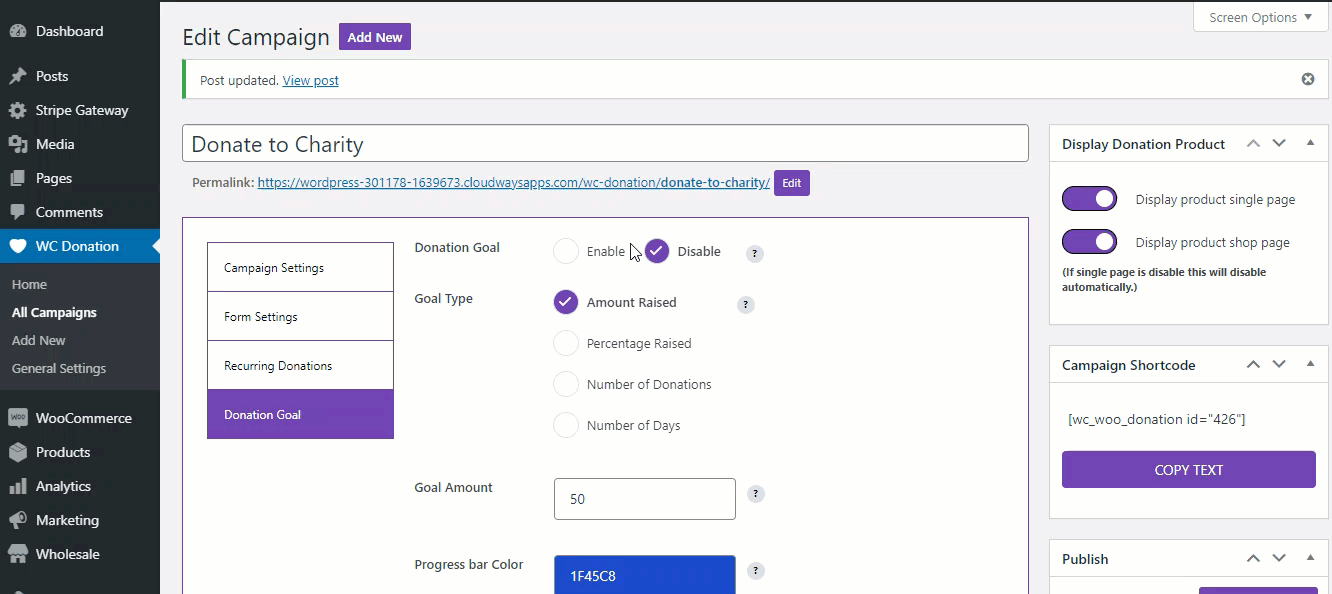
Task: Click the Analytics bar chart icon
Action: (x=18, y=486)
